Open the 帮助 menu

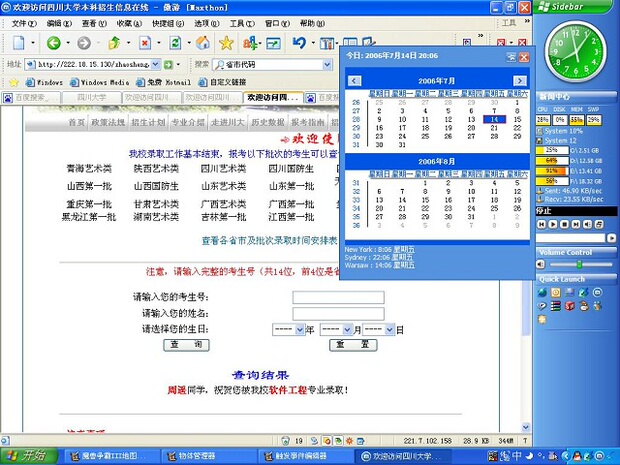pyautogui.click(x=312, y=23)
